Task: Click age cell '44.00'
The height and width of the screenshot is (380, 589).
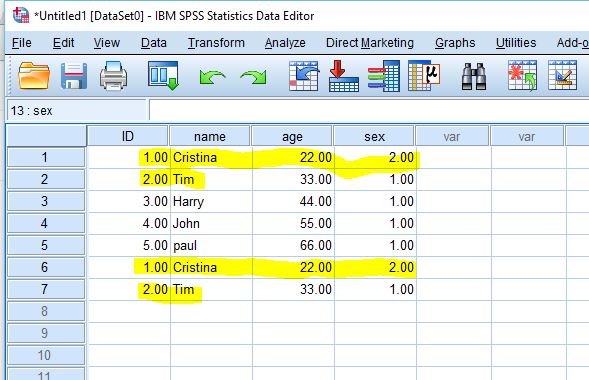Action: [293, 201]
